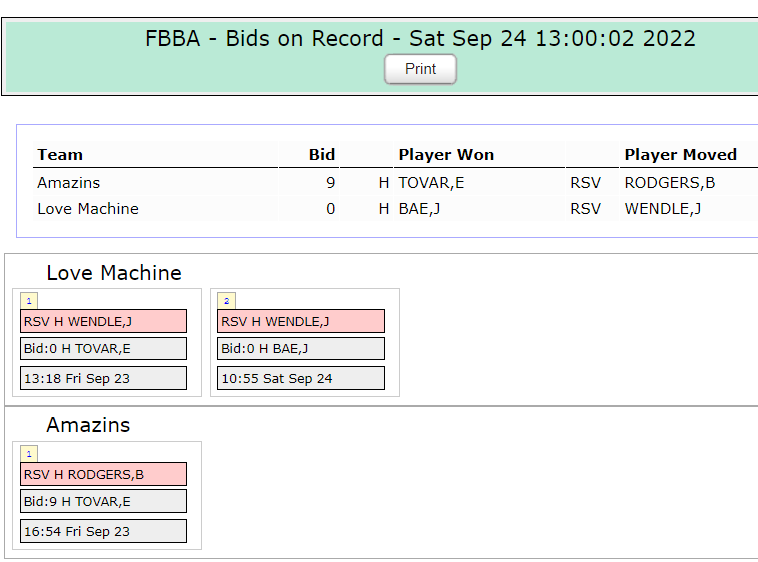The image size is (758, 562).
Task: Click the first pink RSV H WENDLE,J box
Action: click(x=103, y=321)
